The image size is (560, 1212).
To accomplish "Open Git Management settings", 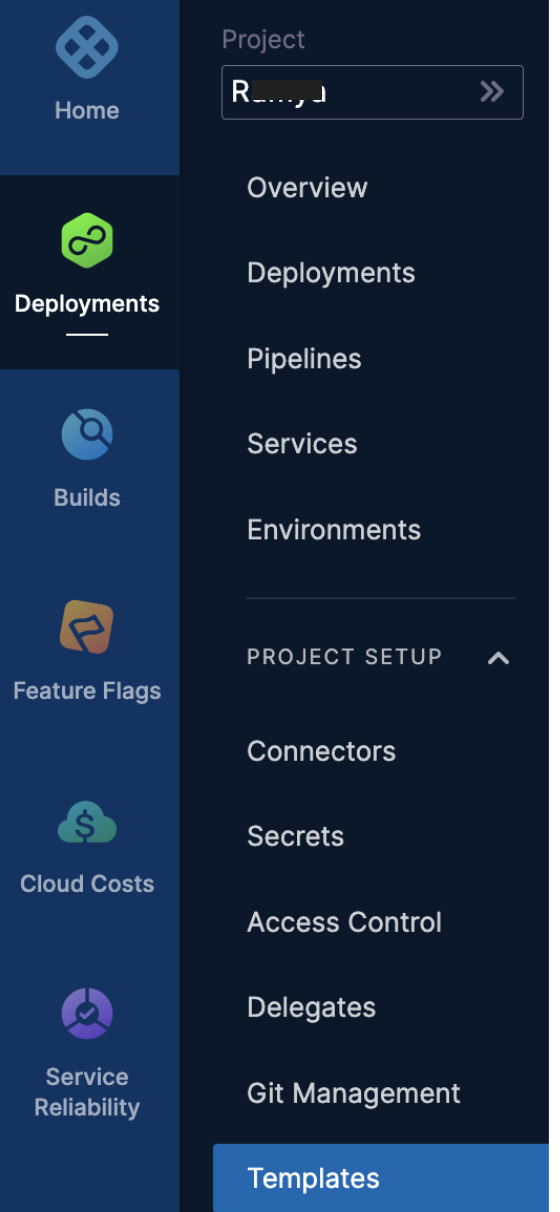I will [354, 1093].
